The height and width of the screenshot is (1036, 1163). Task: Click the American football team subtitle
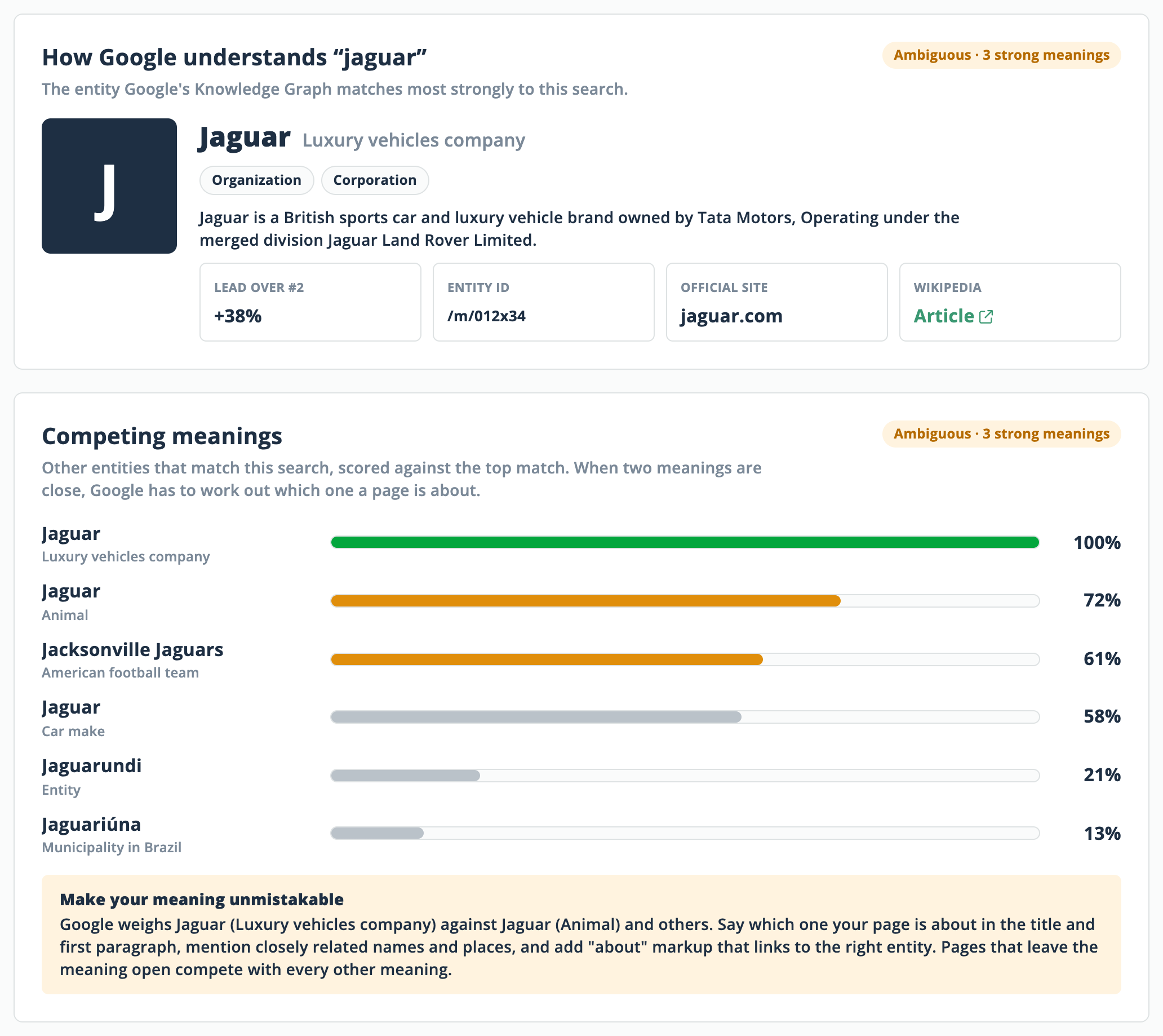click(120, 673)
